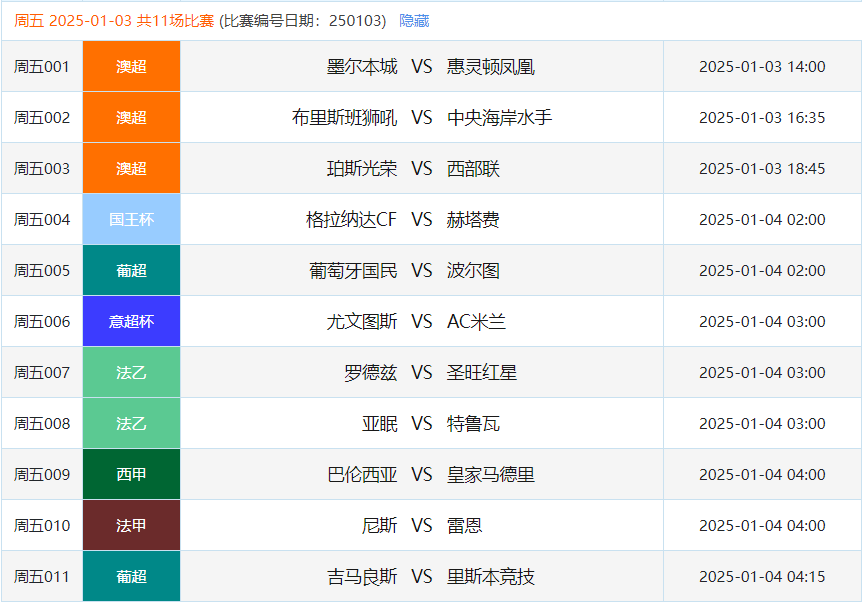Click team name 罗德兹
Viewport: 862px width, 602px height.
pos(371,373)
